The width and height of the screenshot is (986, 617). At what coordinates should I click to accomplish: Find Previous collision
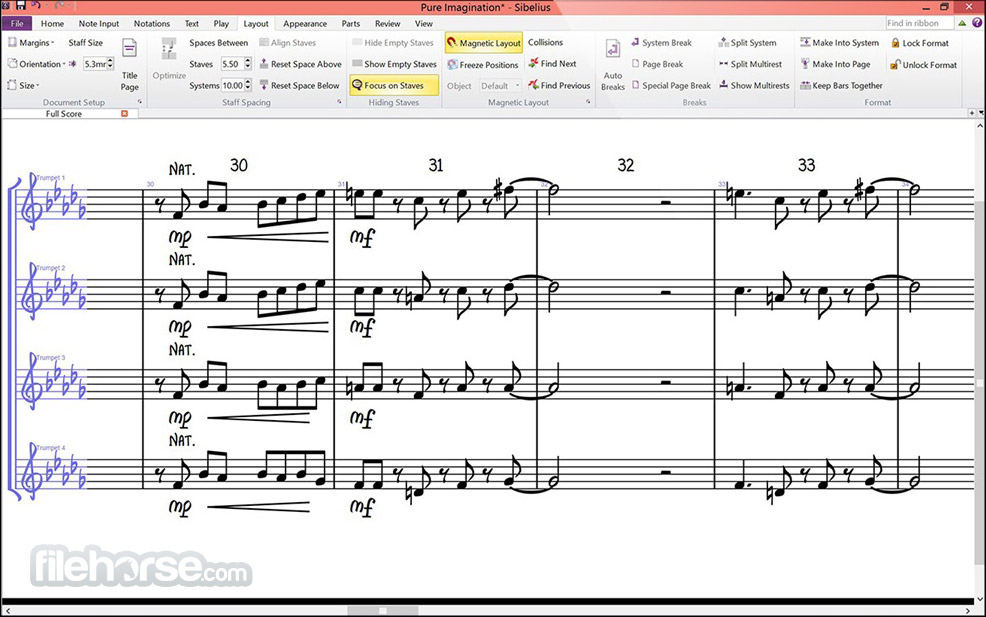[x=559, y=85]
